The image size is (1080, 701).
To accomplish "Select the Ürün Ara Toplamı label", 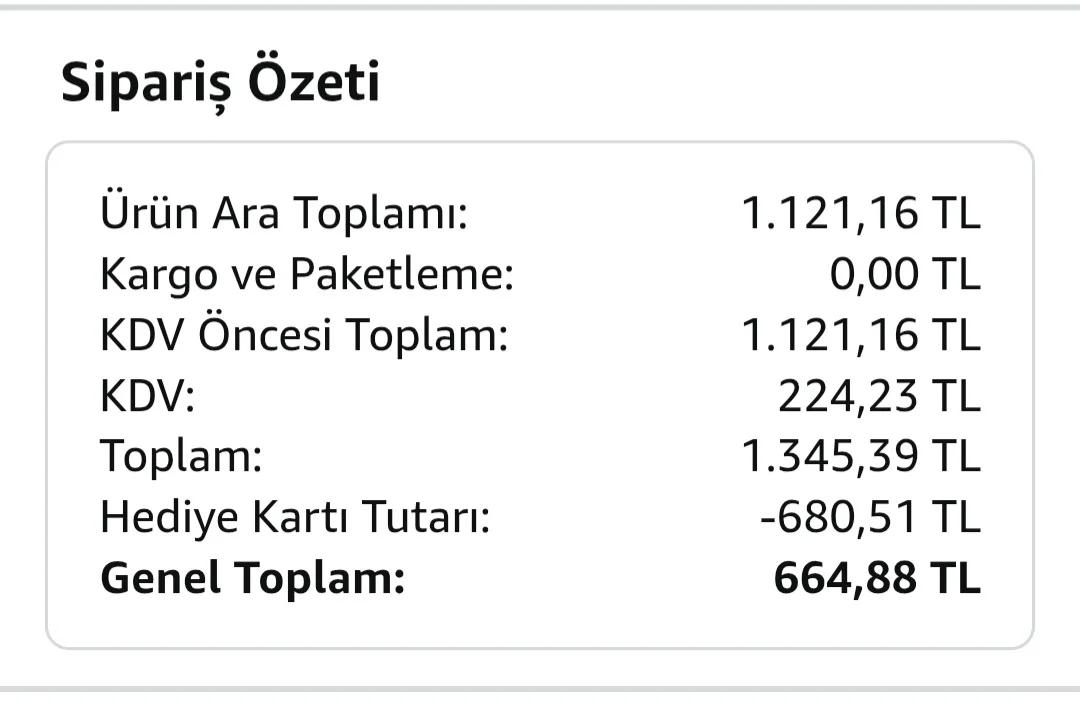I will click(284, 212).
